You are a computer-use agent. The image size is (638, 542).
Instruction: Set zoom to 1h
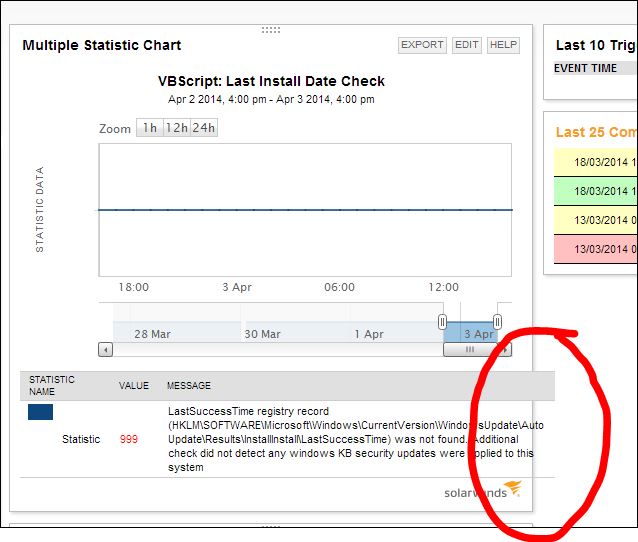[x=150, y=128]
